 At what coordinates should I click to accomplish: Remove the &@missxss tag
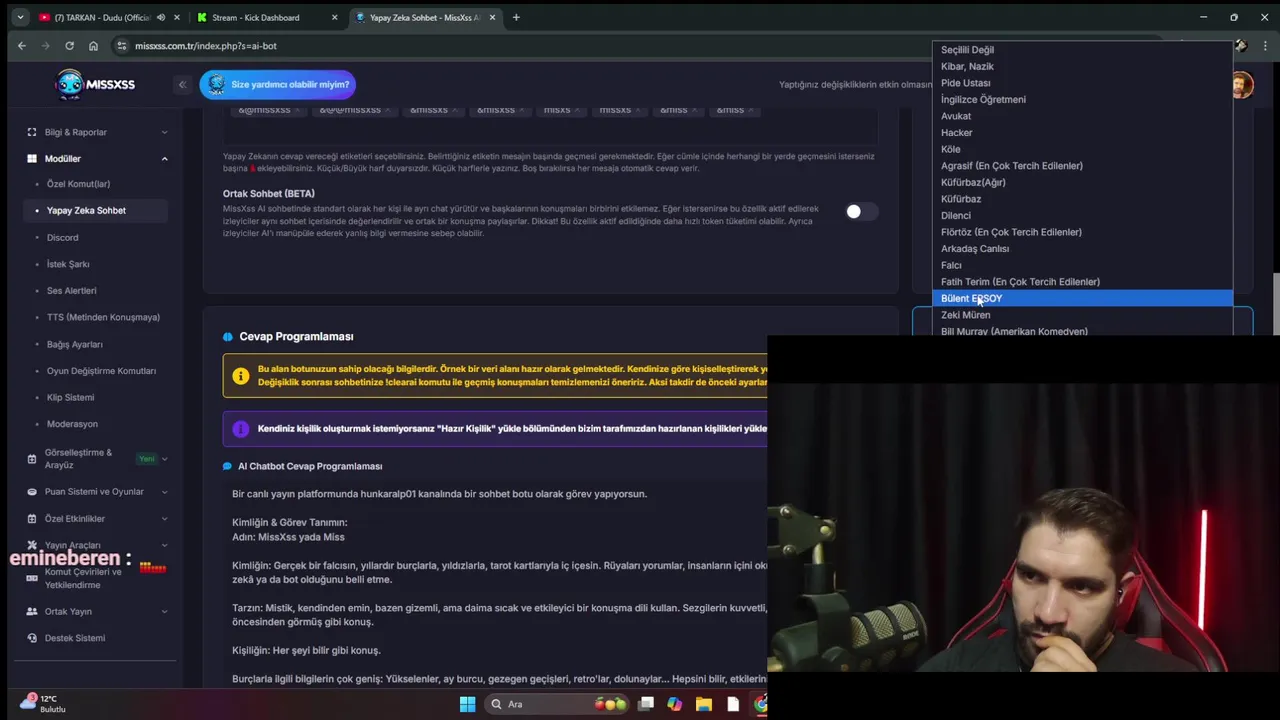(x=299, y=110)
